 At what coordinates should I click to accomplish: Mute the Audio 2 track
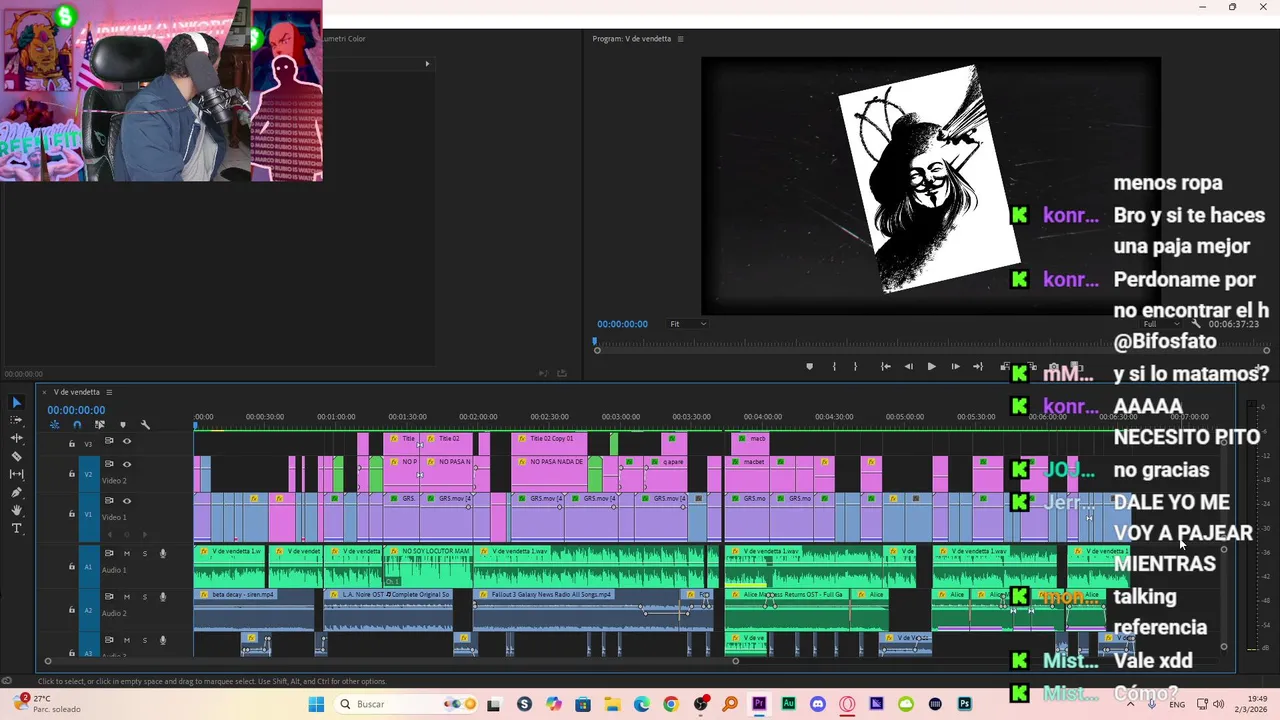(x=127, y=597)
